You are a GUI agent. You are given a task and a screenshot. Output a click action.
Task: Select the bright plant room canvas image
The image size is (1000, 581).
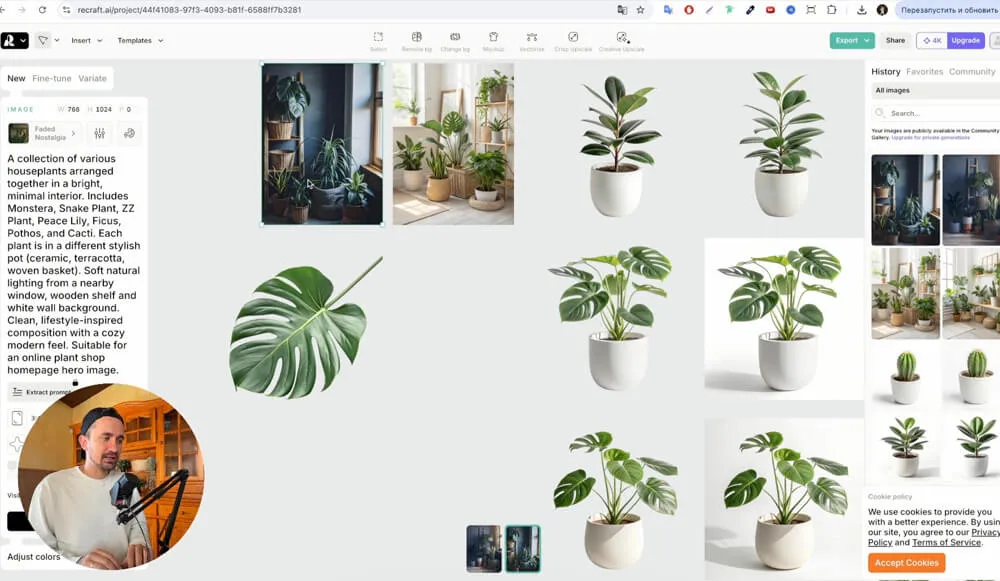(x=453, y=143)
